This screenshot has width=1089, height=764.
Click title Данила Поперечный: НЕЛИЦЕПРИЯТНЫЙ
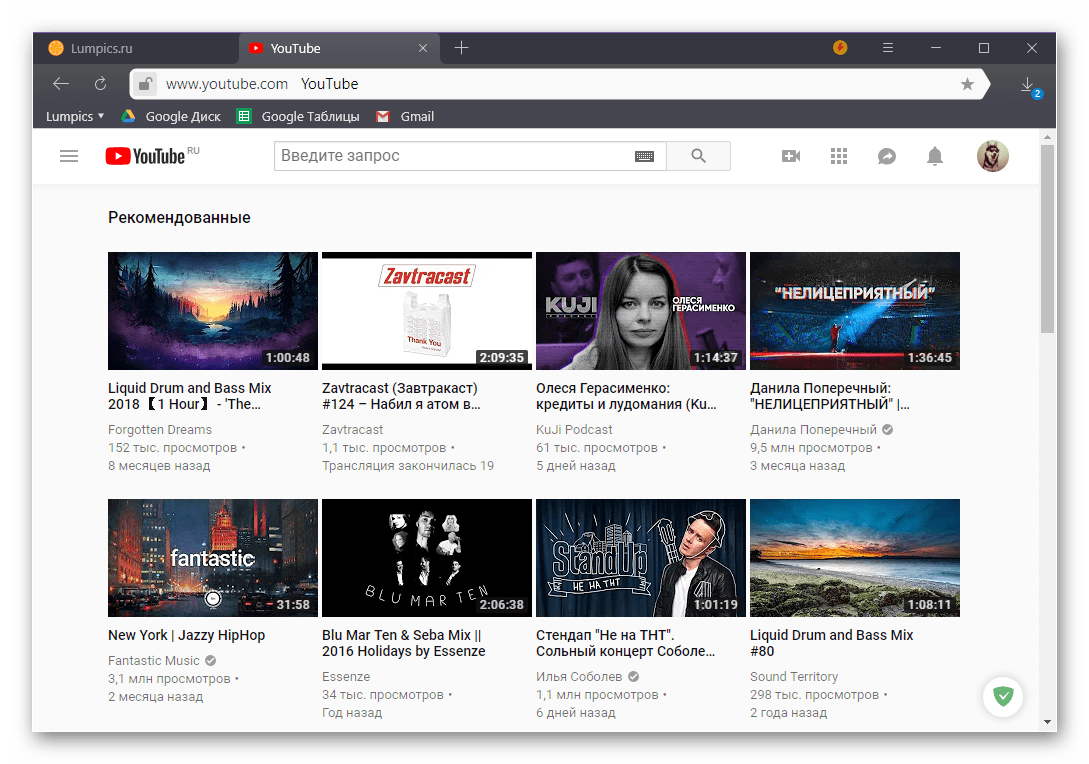click(x=829, y=396)
